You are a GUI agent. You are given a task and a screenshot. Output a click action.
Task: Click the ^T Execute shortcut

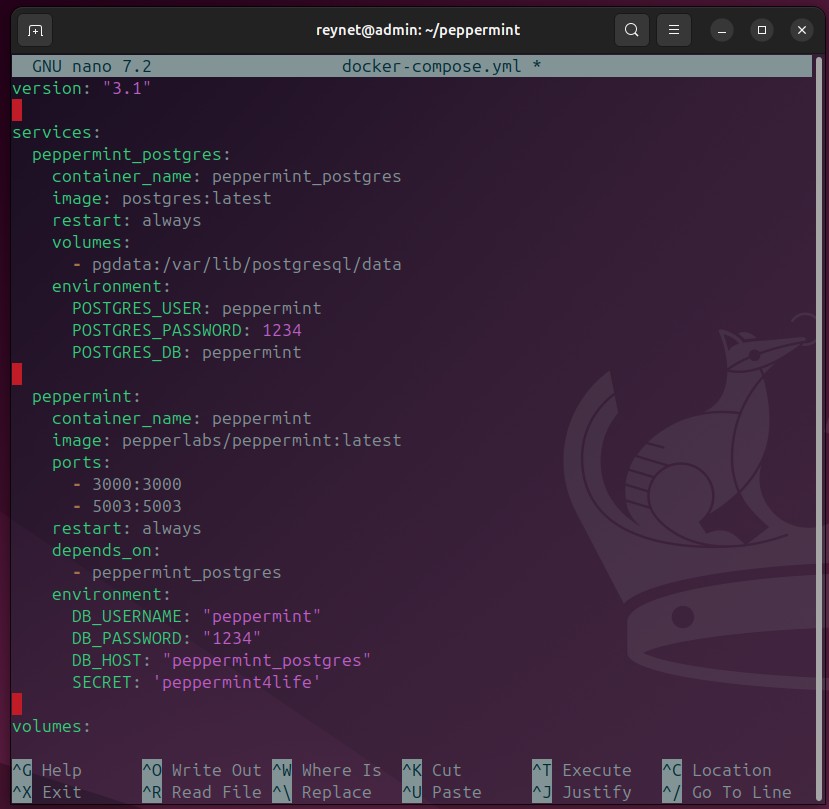point(582,770)
